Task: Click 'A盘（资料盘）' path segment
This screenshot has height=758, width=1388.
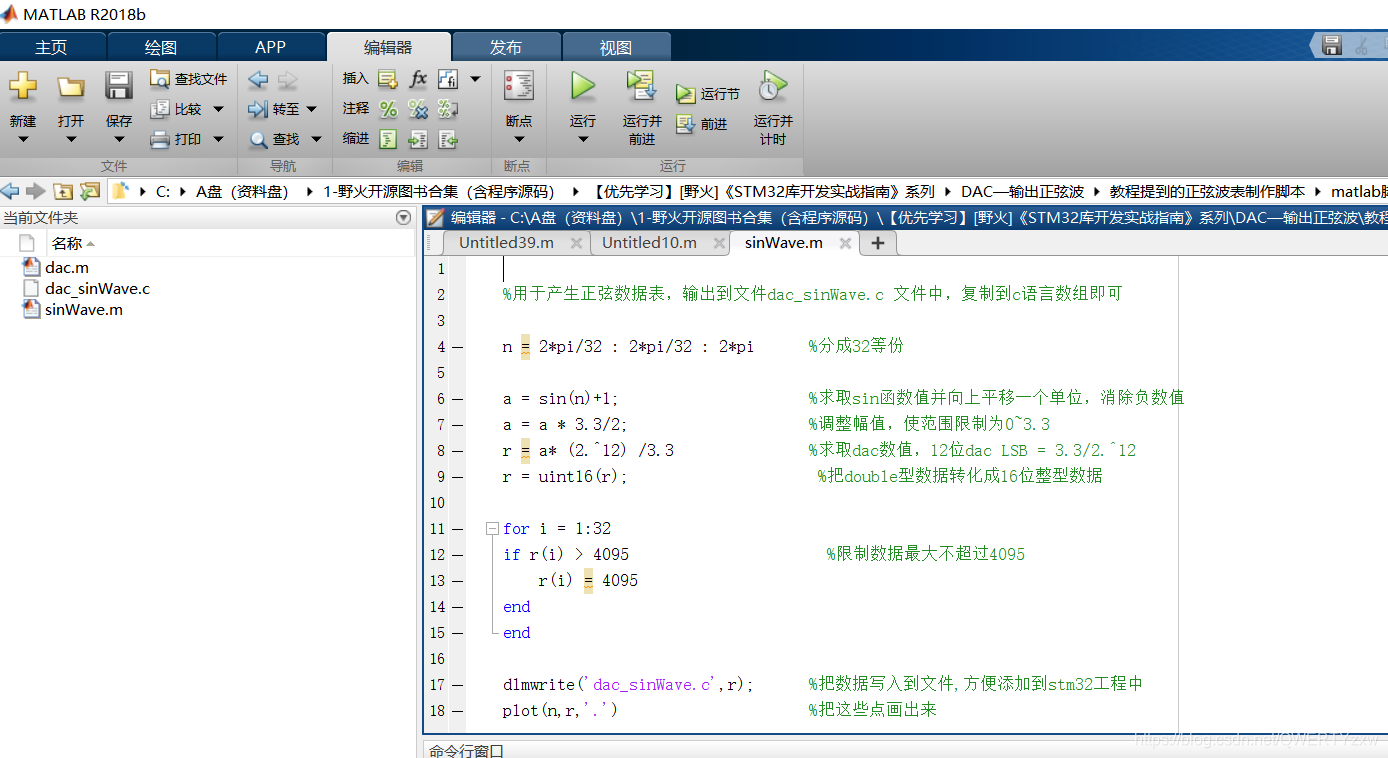Action: (x=242, y=191)
